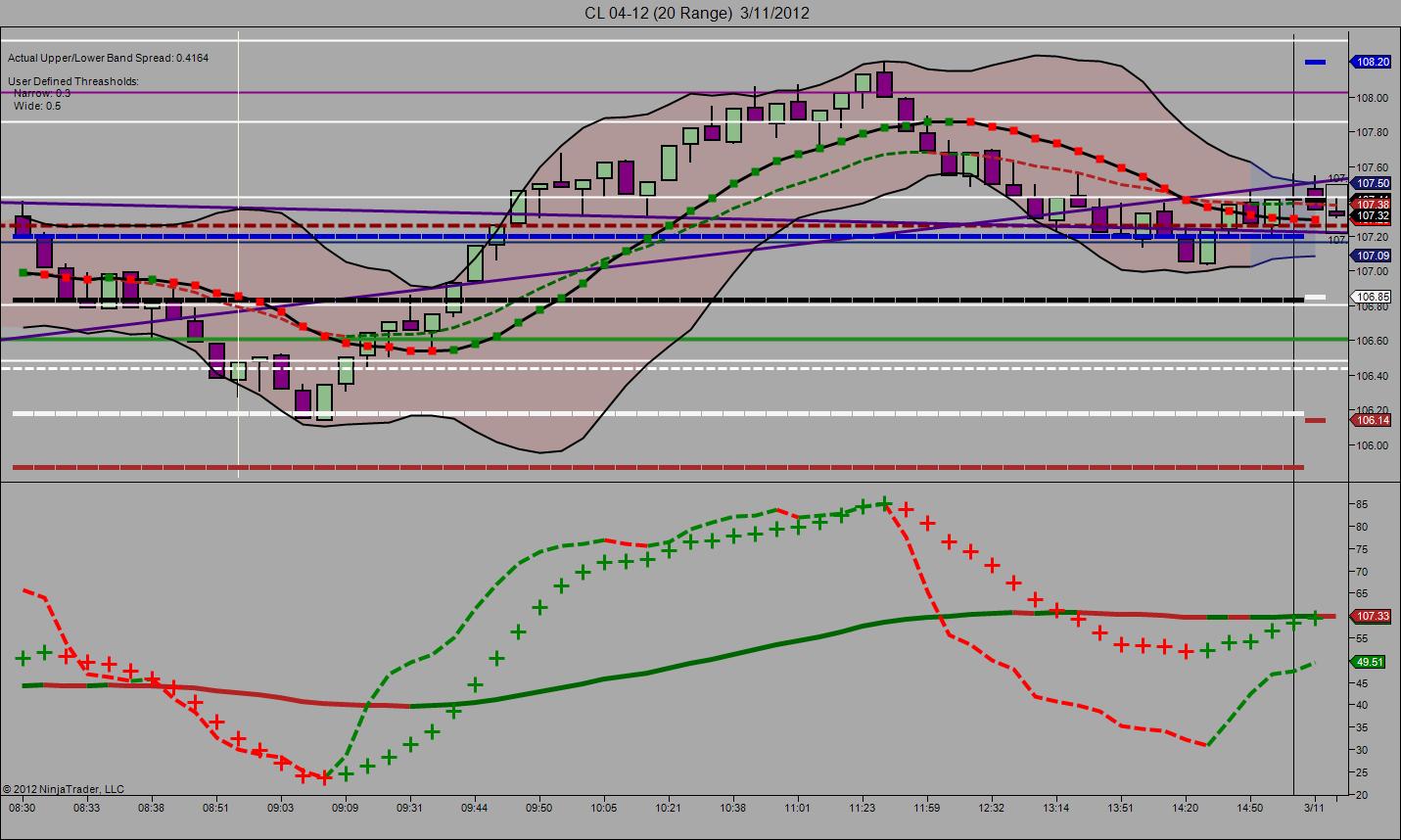This screenshot has height=840, width=1401.
Task: Click the 10:38 time axis label
Action: tap(732, 809)
